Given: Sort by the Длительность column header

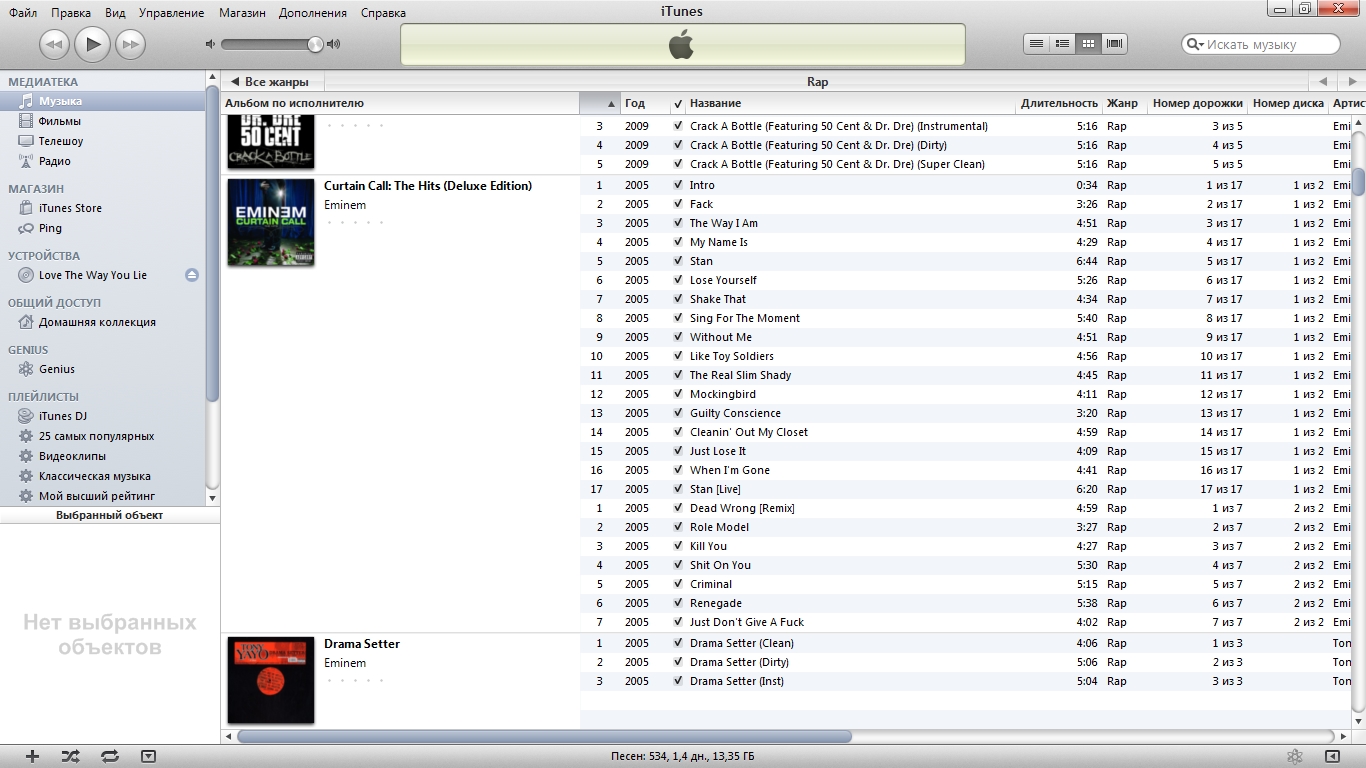Looking at the screenshot, I should (1059, 103).
